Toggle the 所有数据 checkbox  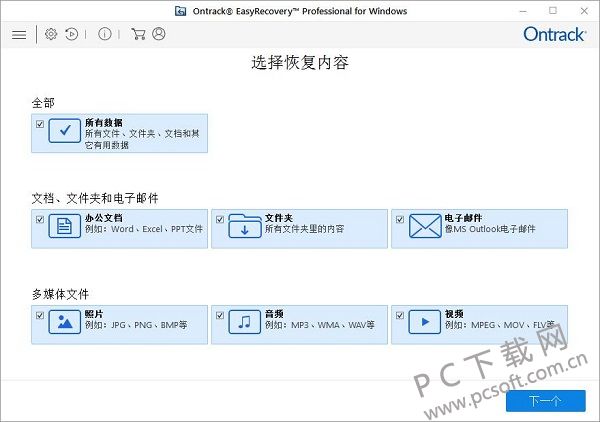[40, 124]
